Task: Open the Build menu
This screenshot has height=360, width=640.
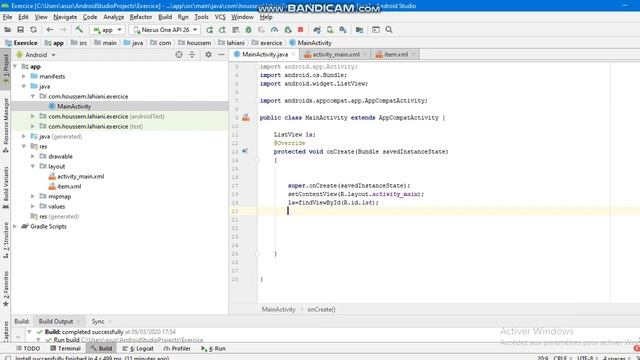Action: pyautogui.click(x=165, y=17)
